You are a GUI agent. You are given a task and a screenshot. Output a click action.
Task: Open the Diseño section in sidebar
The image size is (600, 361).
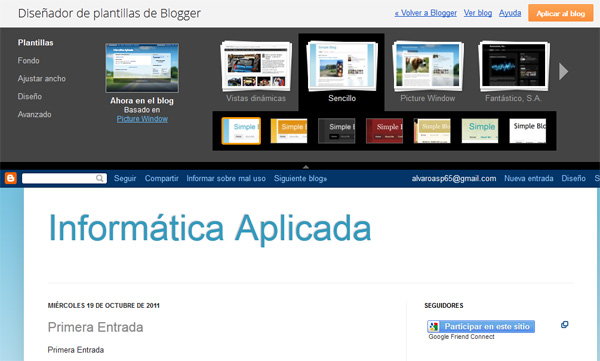[30, 96]
